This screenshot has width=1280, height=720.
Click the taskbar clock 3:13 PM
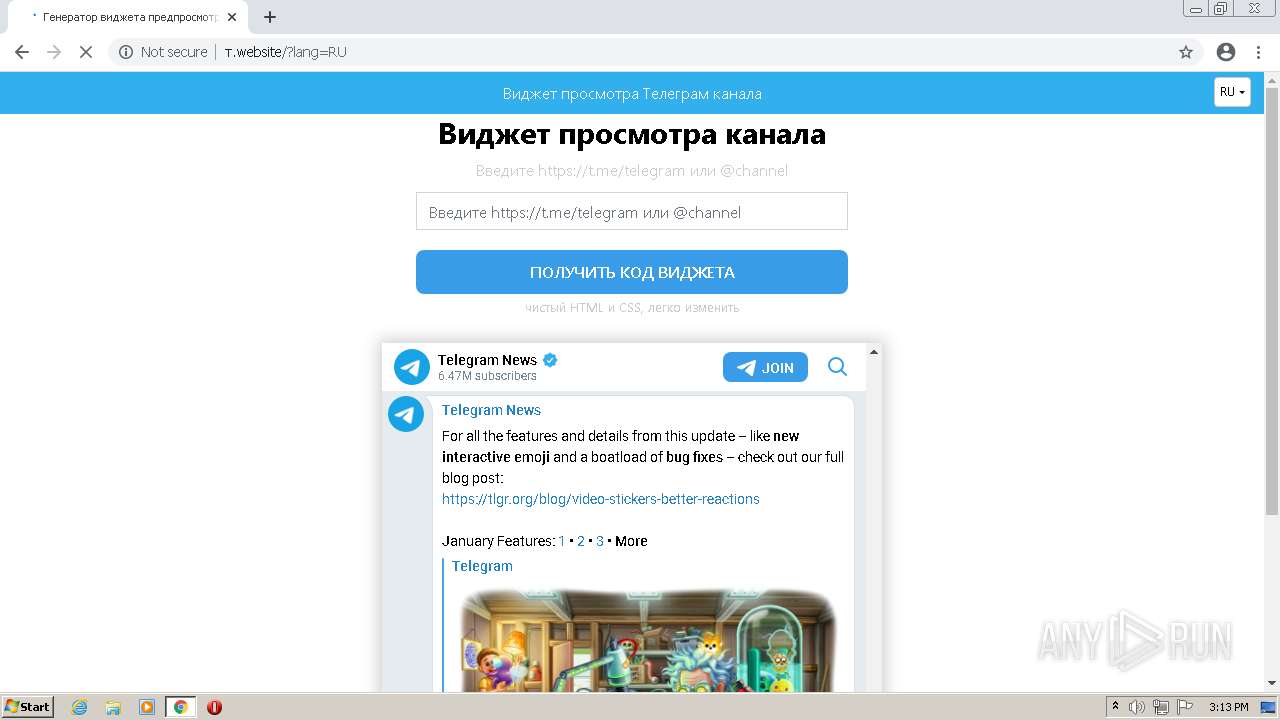click(1228, 707)
